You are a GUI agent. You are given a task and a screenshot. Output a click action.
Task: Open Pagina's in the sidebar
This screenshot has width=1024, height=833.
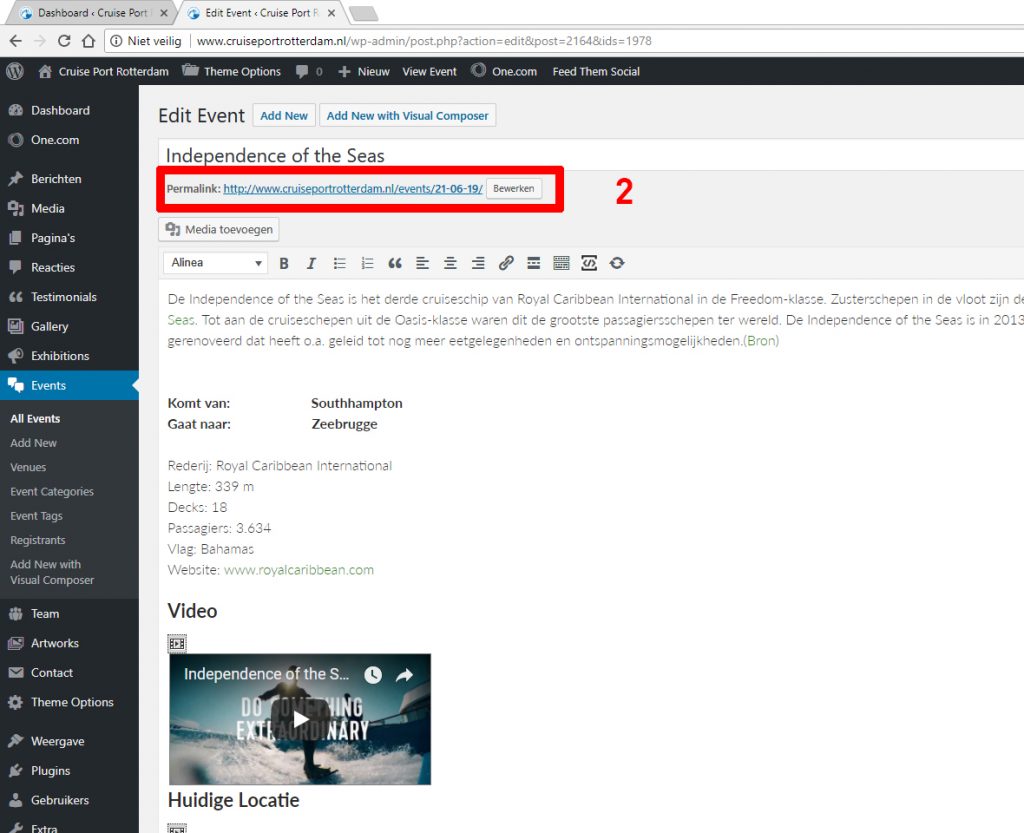pos(69,238)
